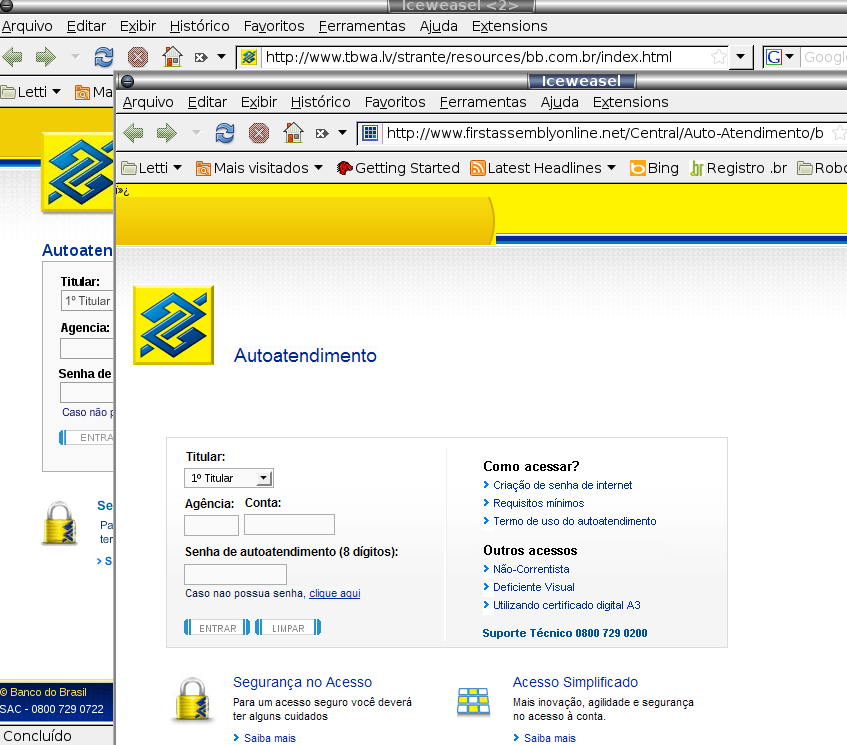Click Banco do Brasil logo in front window

173,325
